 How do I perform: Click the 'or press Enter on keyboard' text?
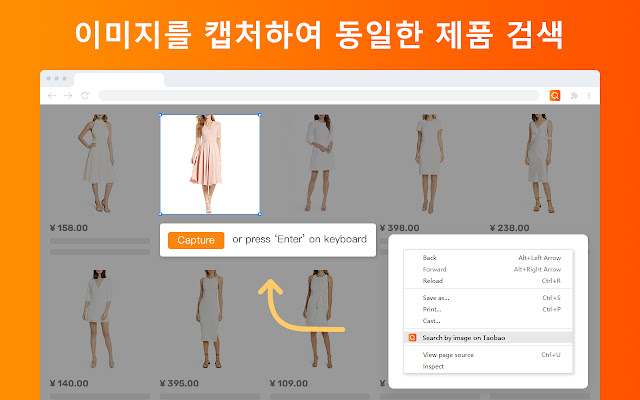tap(300, 239)
